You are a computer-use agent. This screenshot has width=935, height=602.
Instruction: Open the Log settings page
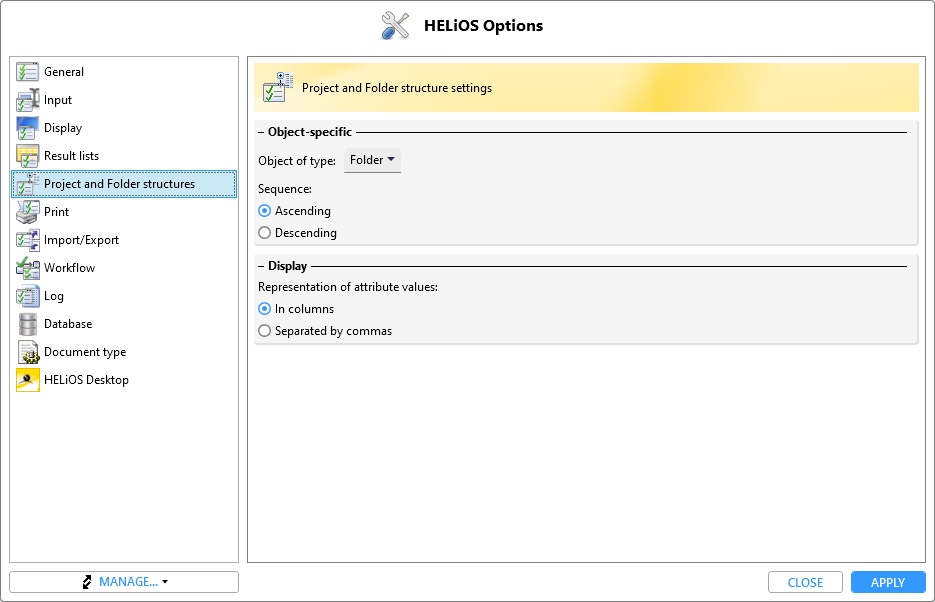click(53, 296)
